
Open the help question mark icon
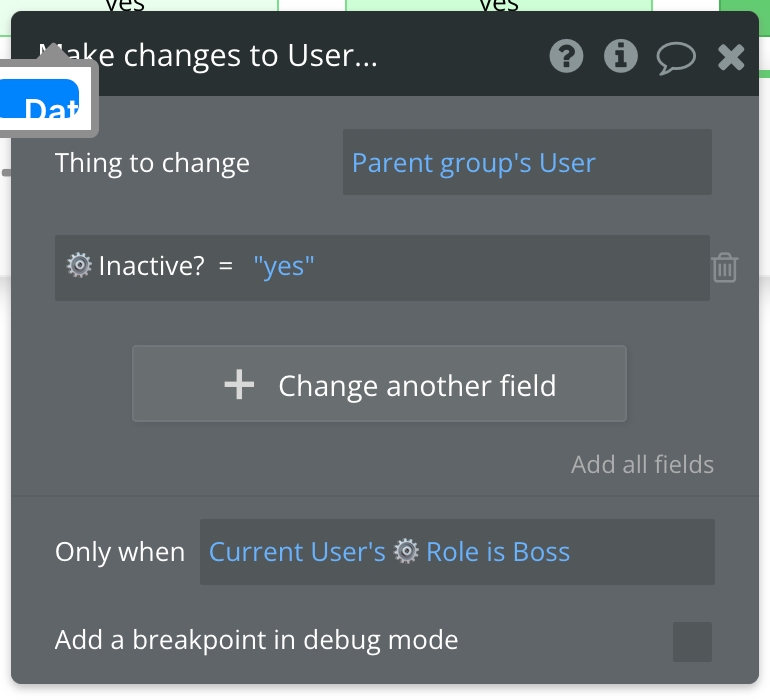point(566,57)
